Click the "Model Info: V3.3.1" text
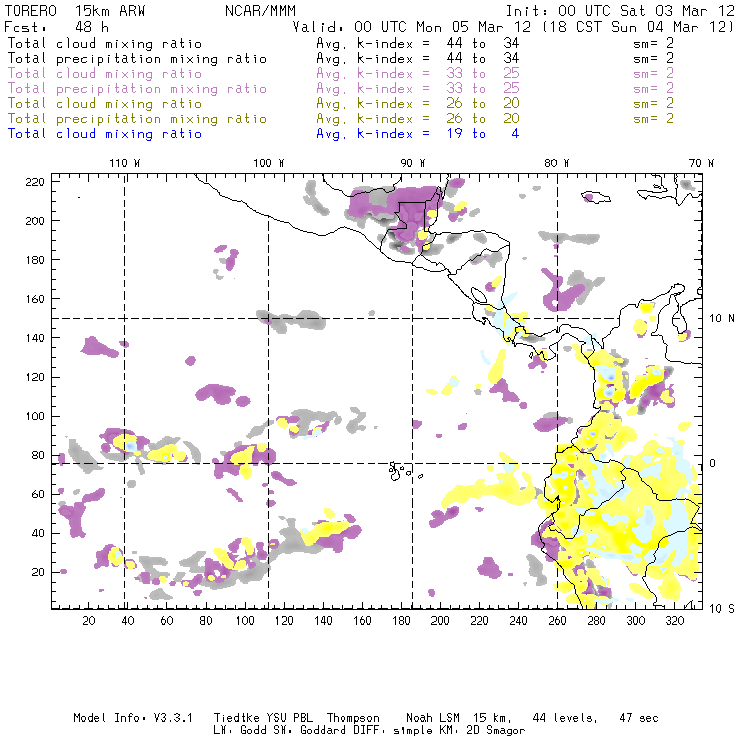 pyautogui.click(x=133, y=718)
